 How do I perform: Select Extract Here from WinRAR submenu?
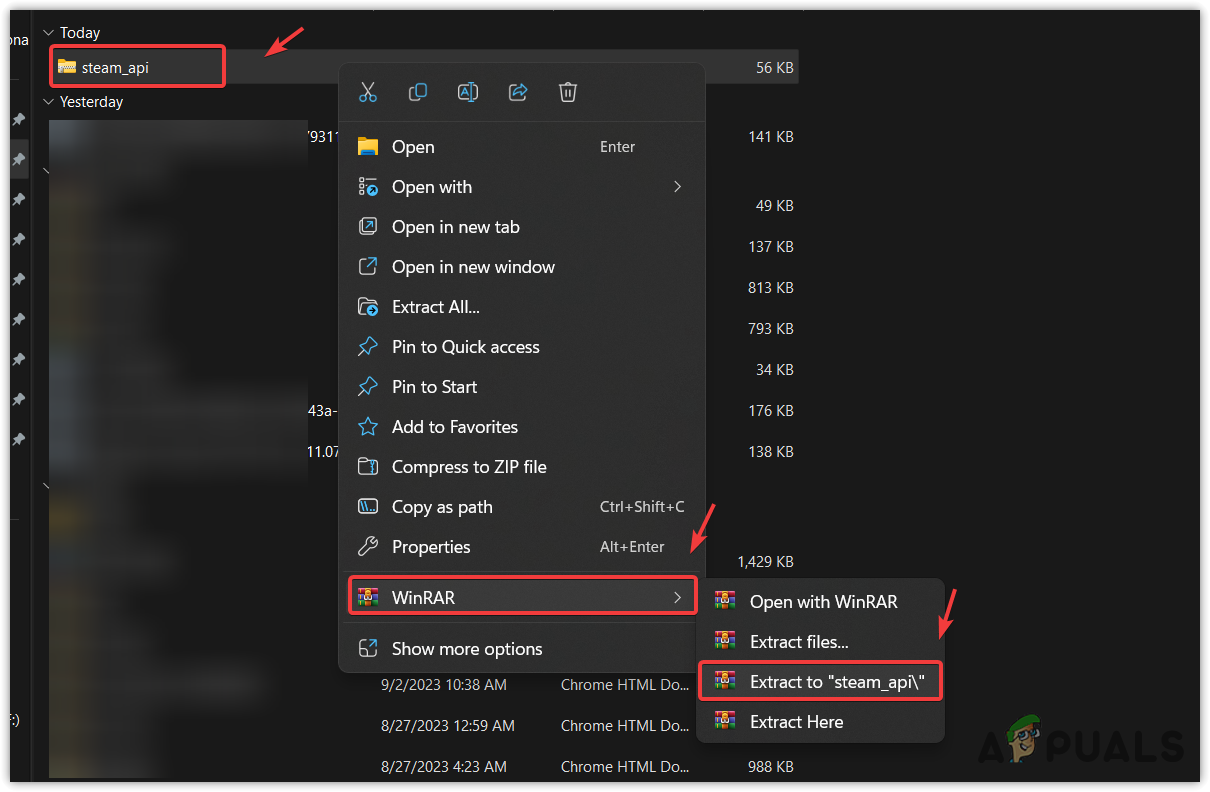point(796,722)
